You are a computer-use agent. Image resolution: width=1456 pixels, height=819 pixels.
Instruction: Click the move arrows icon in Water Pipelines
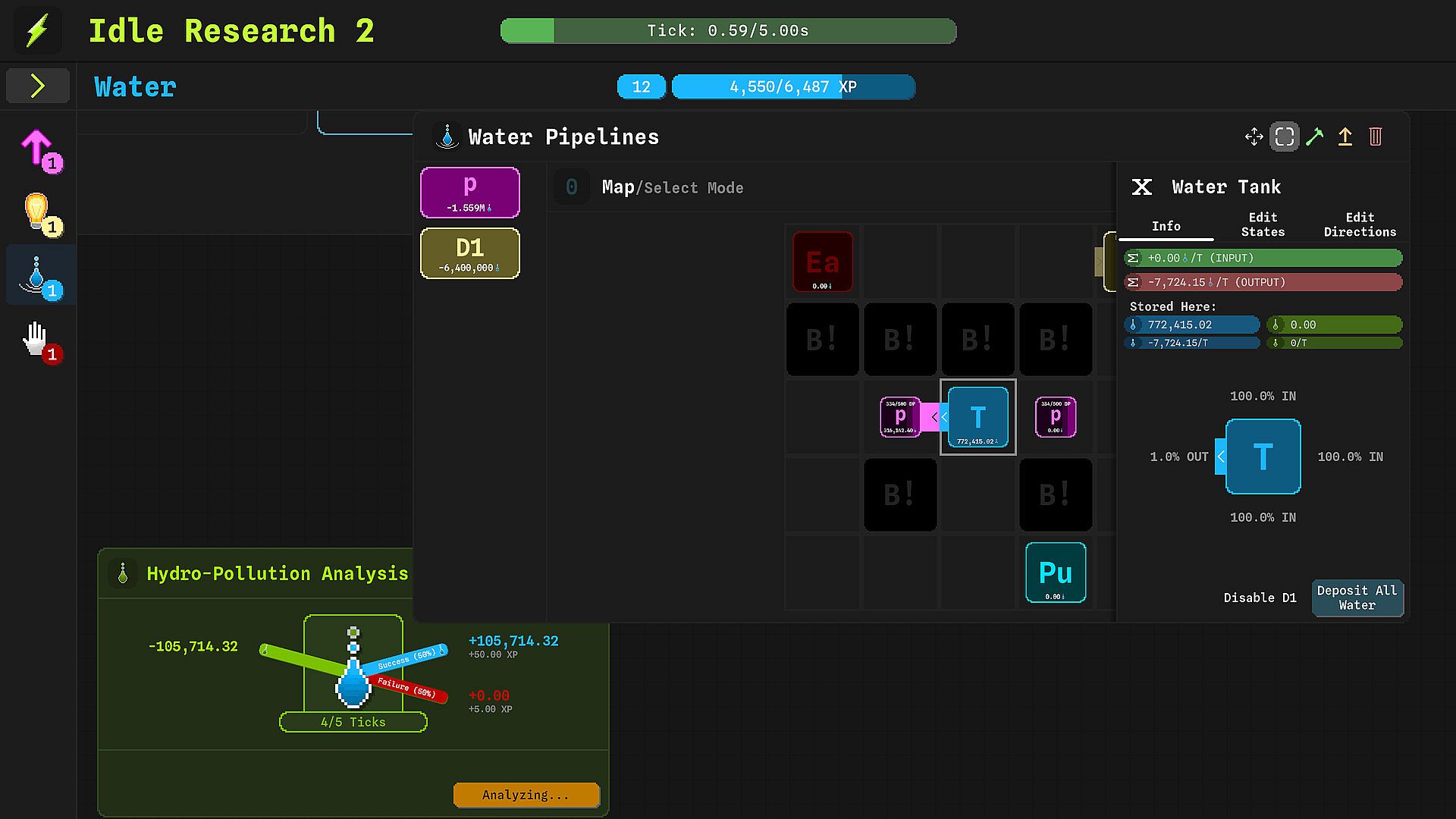(x=1254, y=136)
